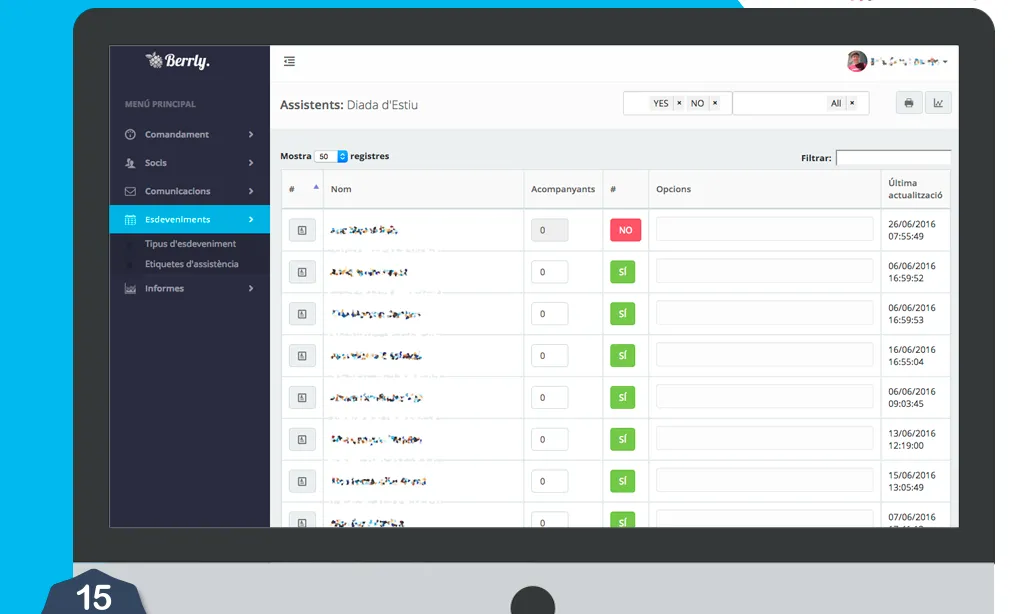Screen dimensions: 1024x614
Task: Open Etiquetes d'assistència submenu
Action: (x=191, y=264)
